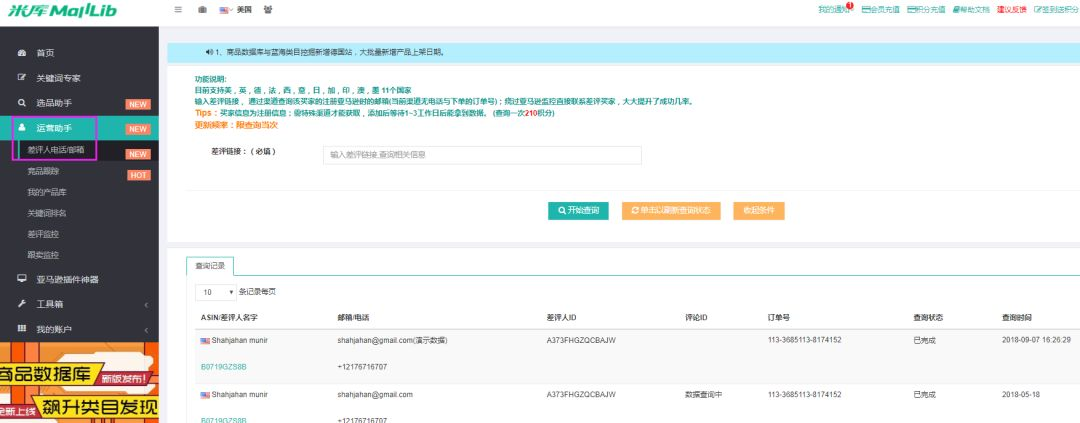Click the 收起条件 collapse conditions button
Image resolution: width=1080 pixels, height=423 pixels.
[758, 211]
